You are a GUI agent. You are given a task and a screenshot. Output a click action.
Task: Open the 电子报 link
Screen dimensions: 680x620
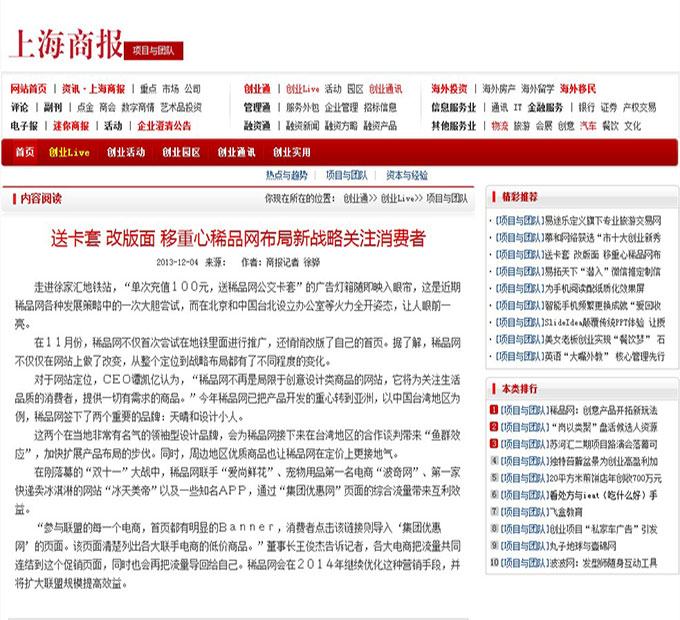click(24, 126)
